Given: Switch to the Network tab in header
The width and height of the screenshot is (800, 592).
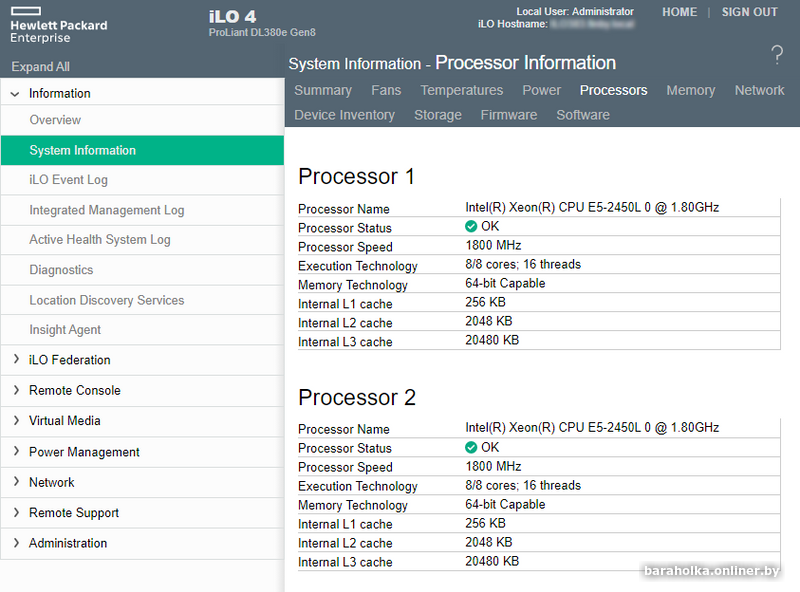Looking at the screenshot, I should (x=759, y=90).
